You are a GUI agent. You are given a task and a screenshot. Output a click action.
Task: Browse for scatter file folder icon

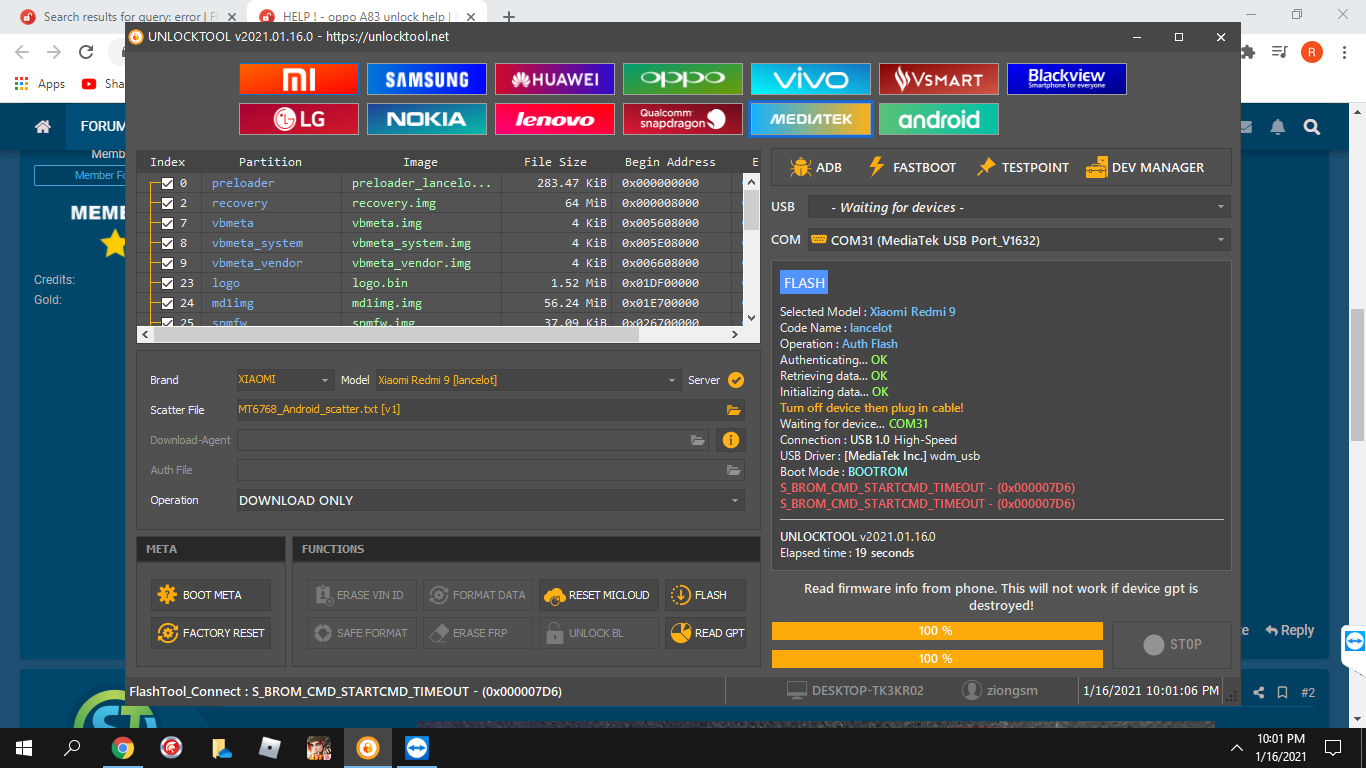click(x=734, y=410)
